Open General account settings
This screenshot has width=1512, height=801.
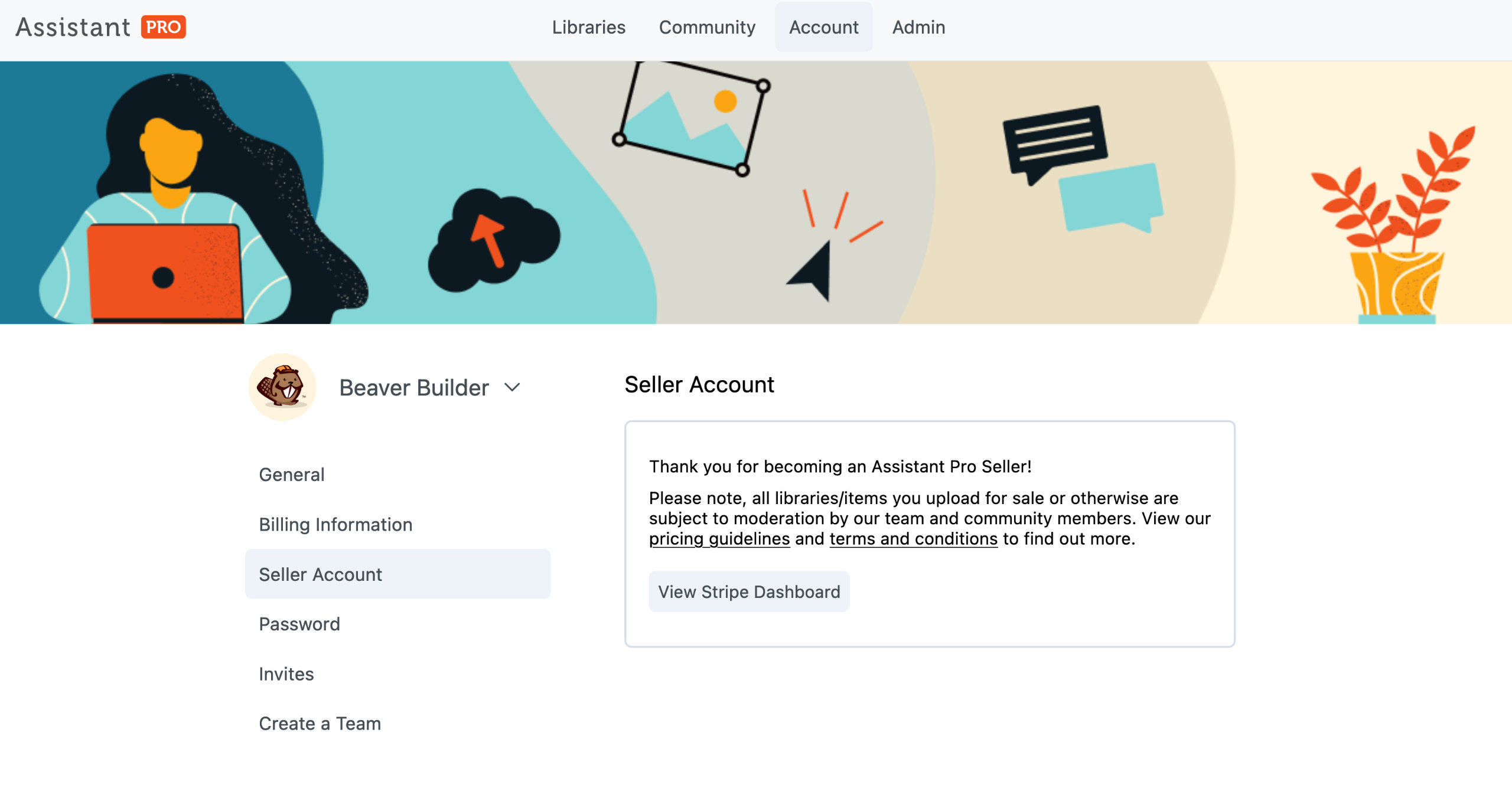pos(292,475)
